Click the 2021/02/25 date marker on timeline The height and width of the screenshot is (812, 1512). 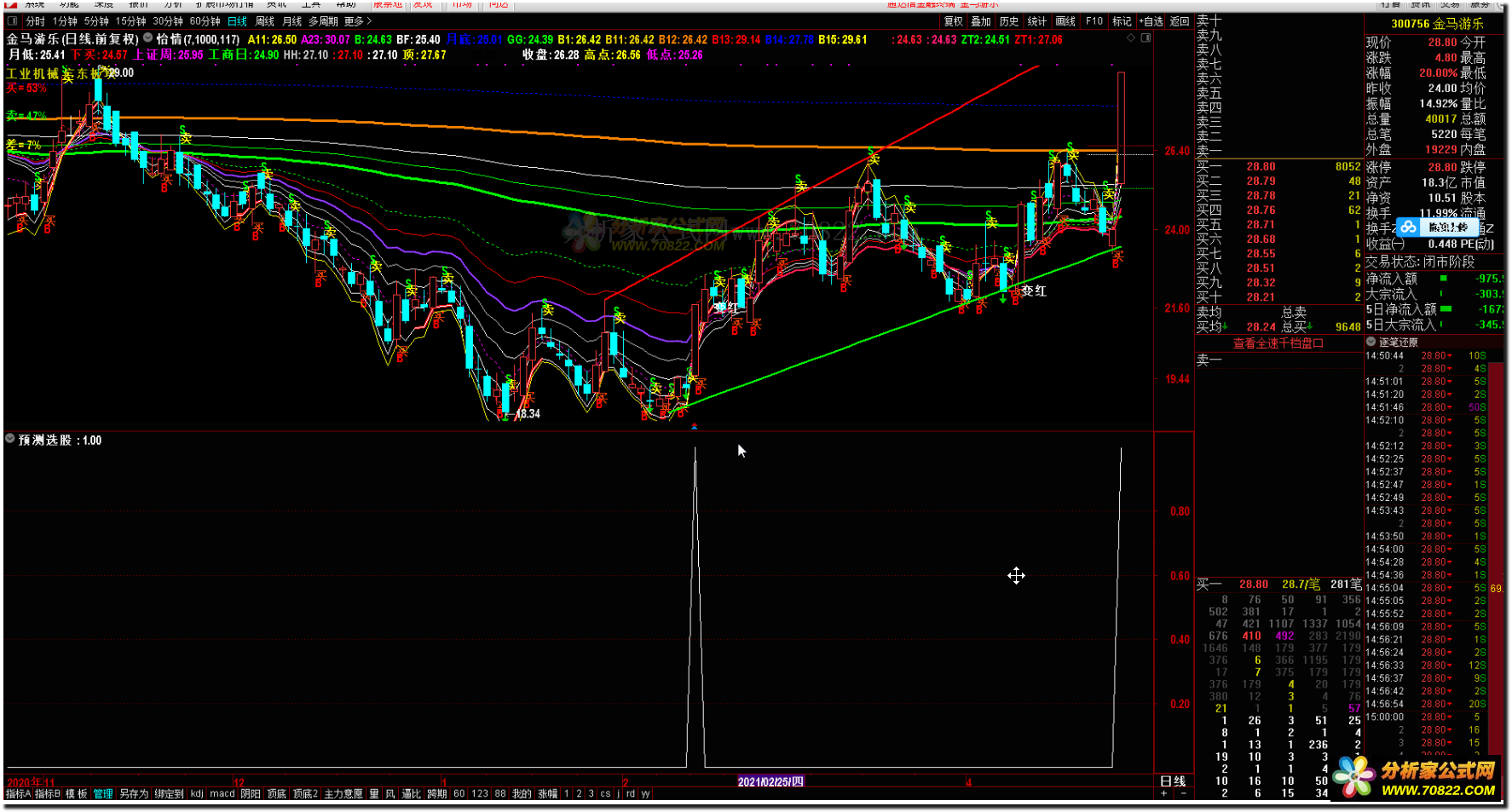(x=770, y=781)
